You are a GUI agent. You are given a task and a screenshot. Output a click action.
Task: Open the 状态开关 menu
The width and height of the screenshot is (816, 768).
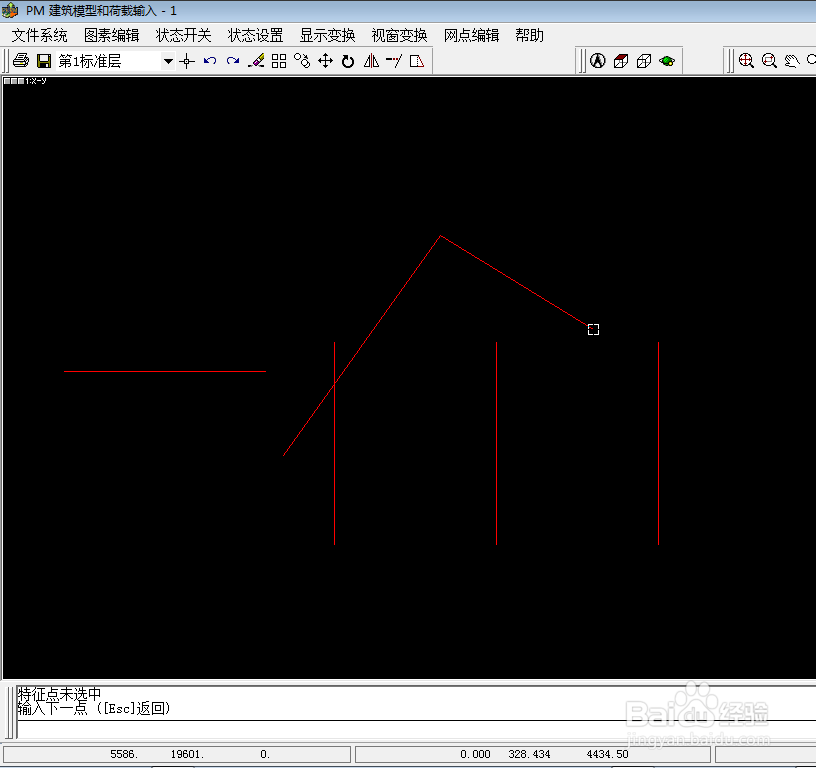183,35
